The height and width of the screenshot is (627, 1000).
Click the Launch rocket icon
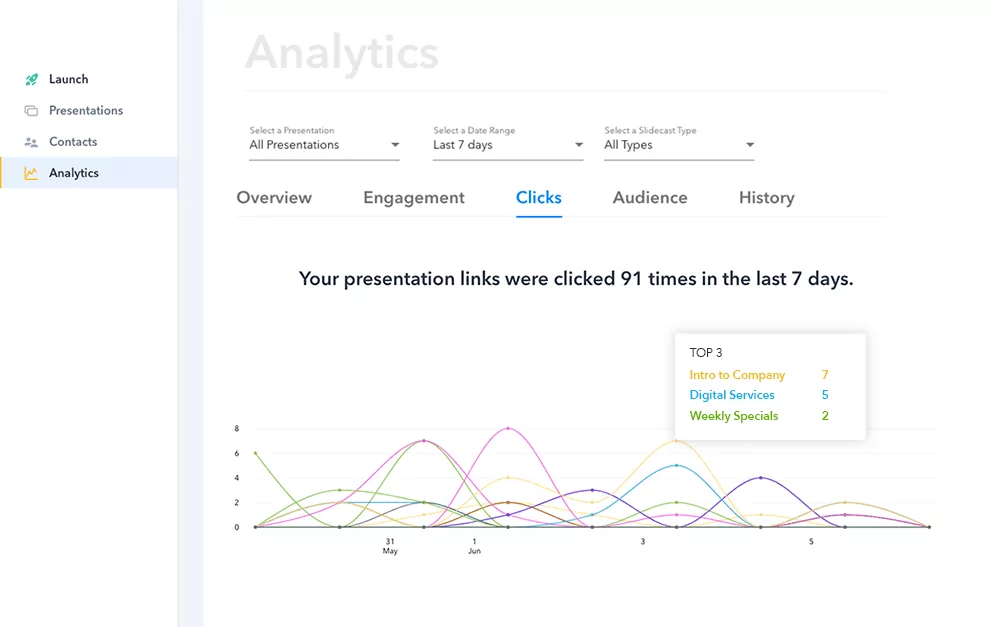(31, 79)
